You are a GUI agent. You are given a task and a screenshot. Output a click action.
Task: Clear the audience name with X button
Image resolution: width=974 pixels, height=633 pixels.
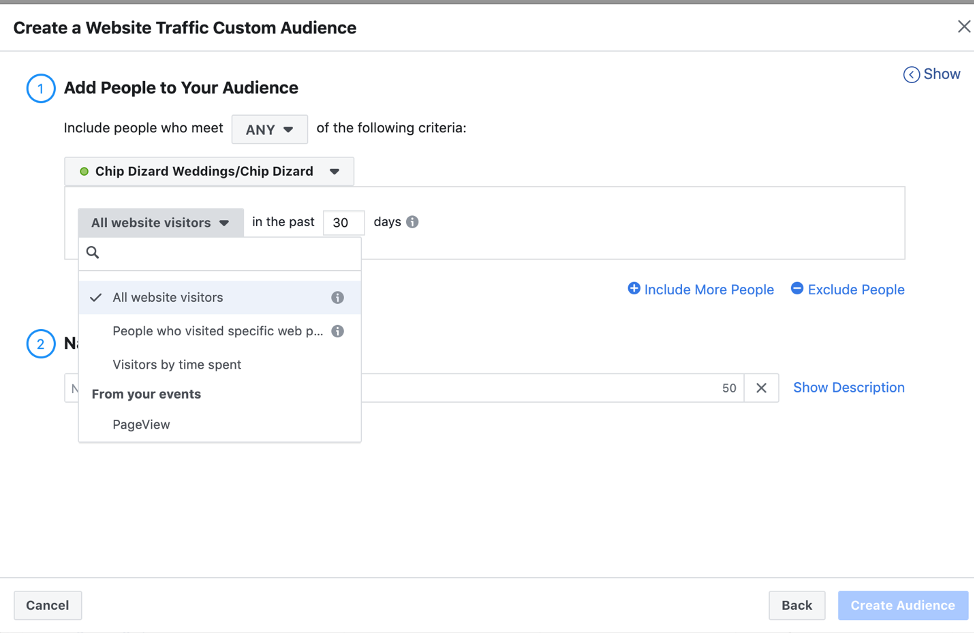click(761, 388)
